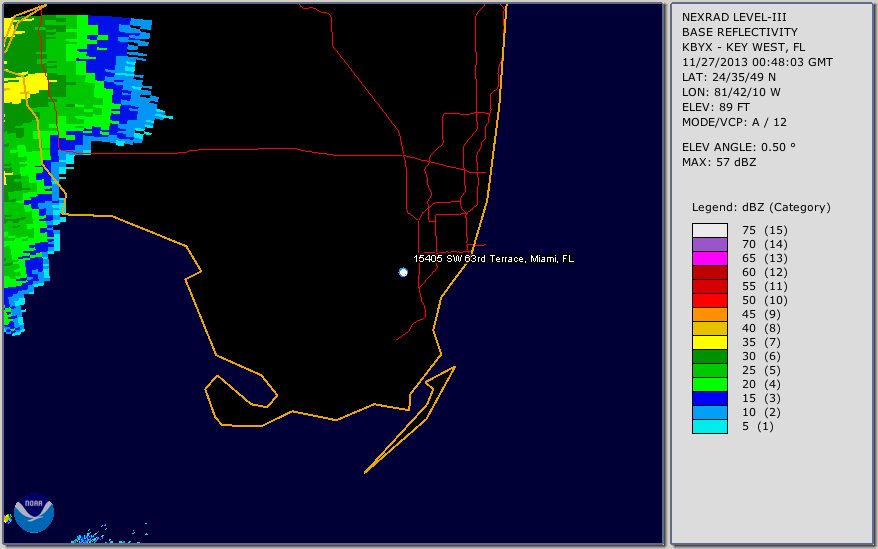
Task: Select the 5 dBZ cyan legend swatch
Action: tap(710, 426)
